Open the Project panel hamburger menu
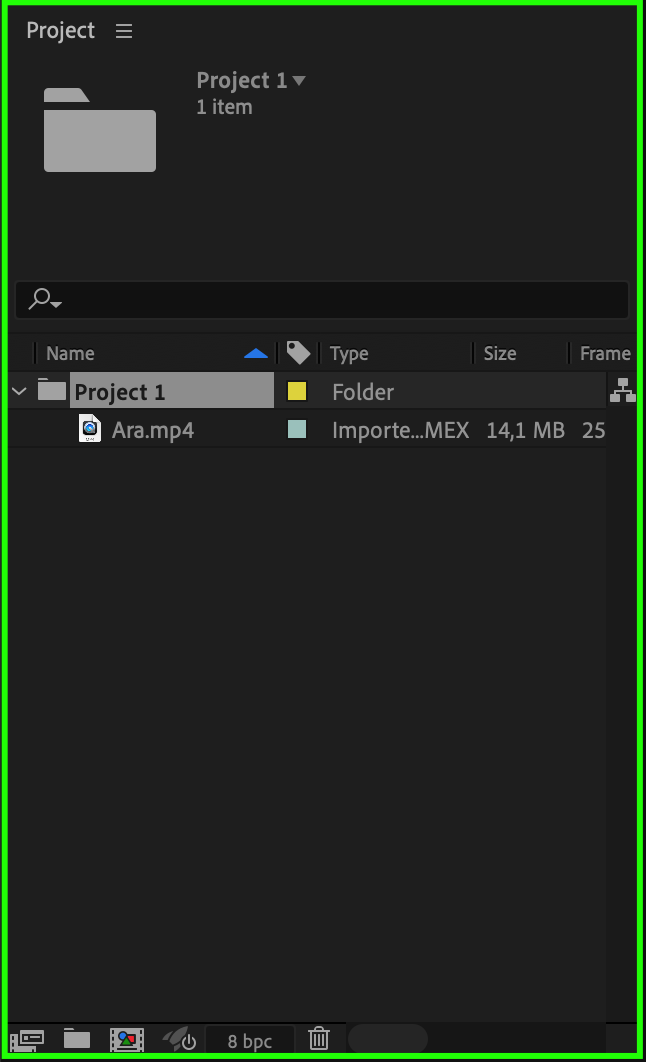646x1062 pixels. (x=124, y=30)
